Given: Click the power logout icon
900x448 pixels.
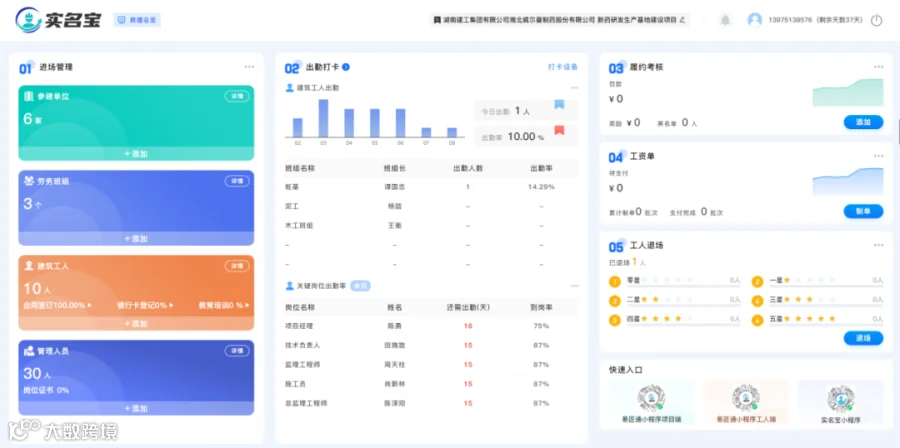Looking at the screenshot, I should (x=876, y=20).
